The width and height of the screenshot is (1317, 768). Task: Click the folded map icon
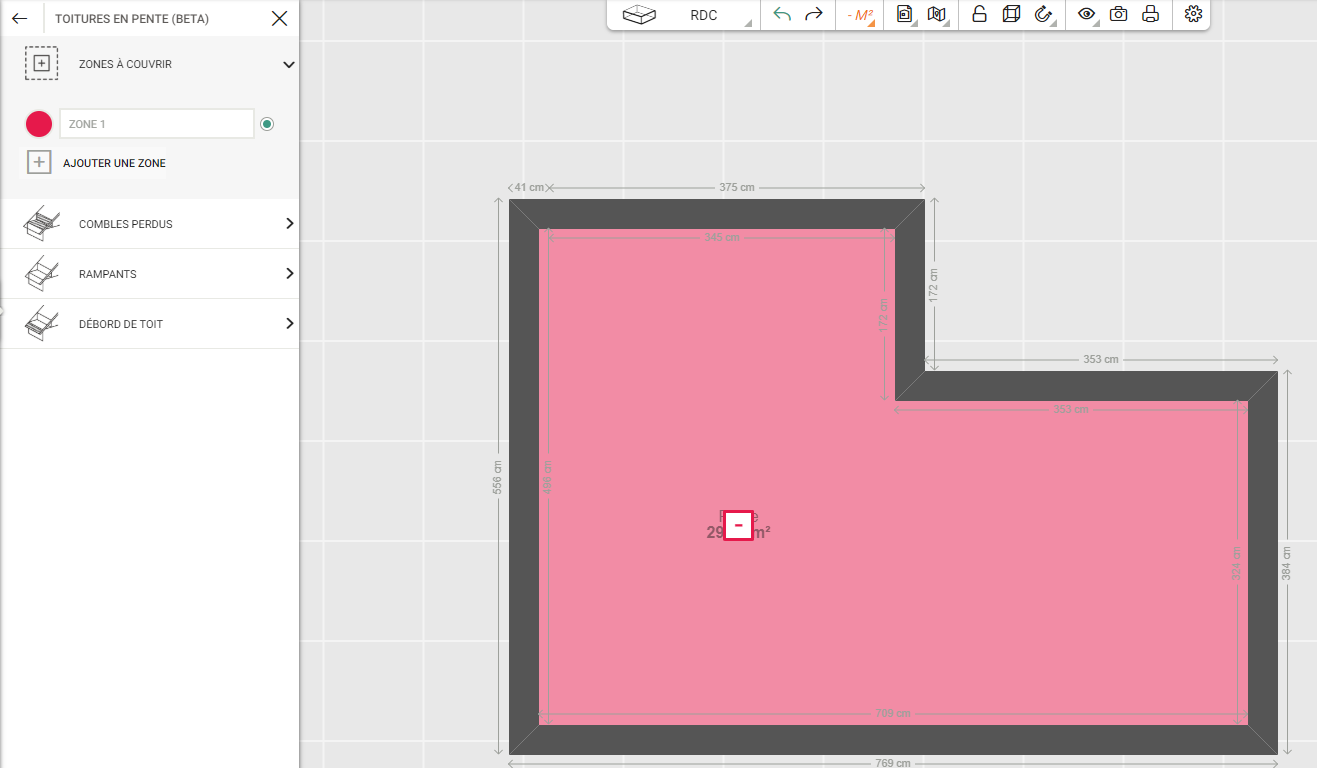tap(937, 15)
